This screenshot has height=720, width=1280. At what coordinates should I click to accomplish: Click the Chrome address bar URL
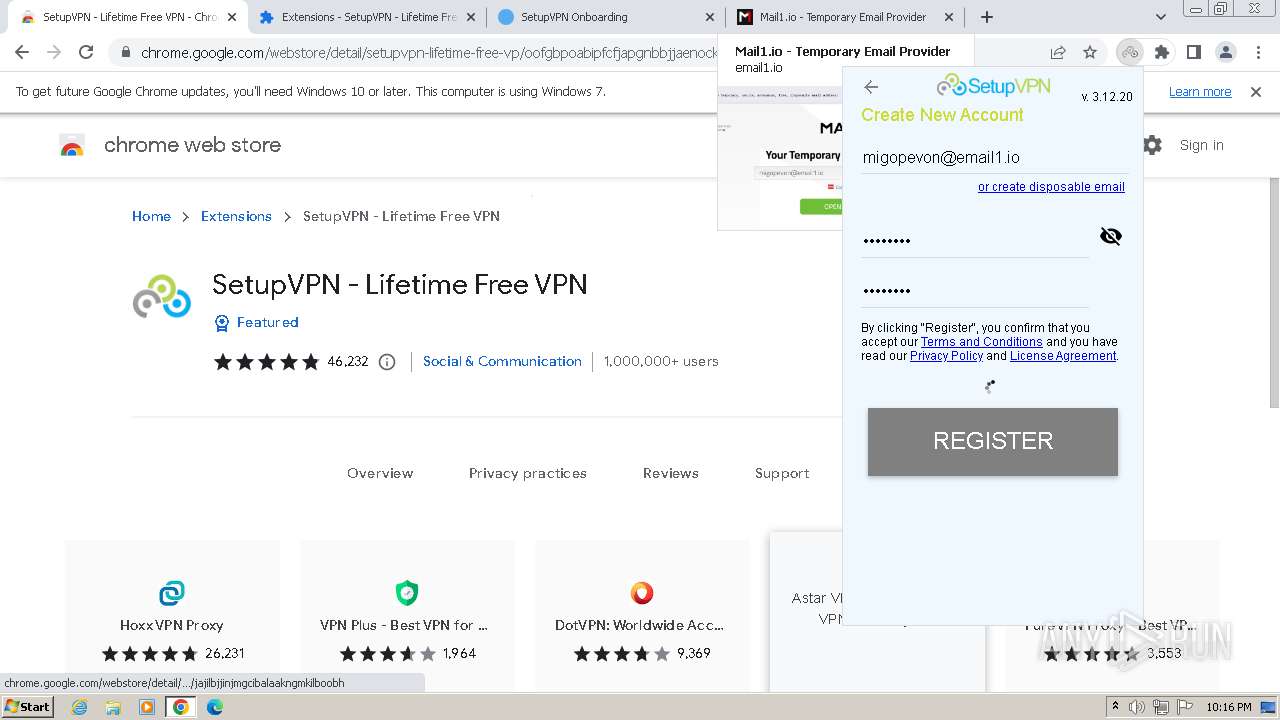[429, 53]
